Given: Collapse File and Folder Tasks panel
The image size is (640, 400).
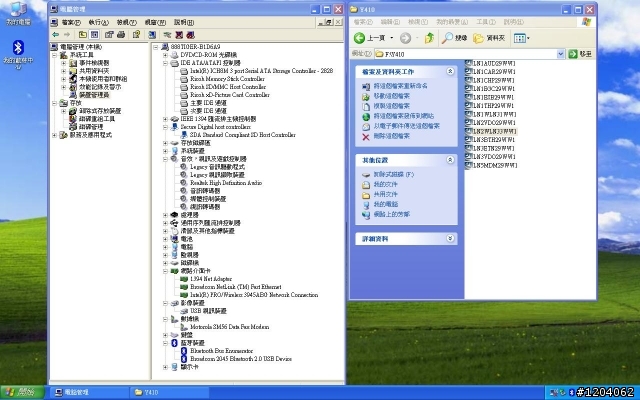Looking at the screenshot, I should [x=450, y=71].
